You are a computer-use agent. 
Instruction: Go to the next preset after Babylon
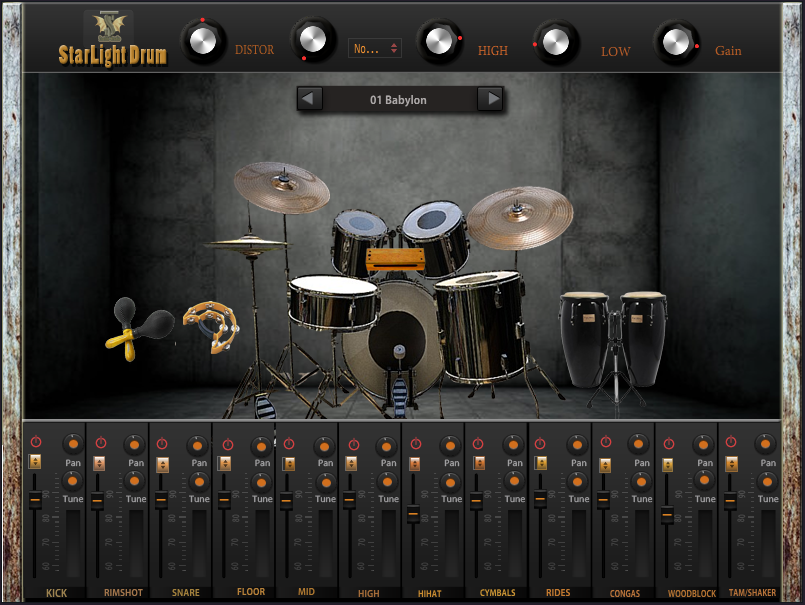click(490, 99)
